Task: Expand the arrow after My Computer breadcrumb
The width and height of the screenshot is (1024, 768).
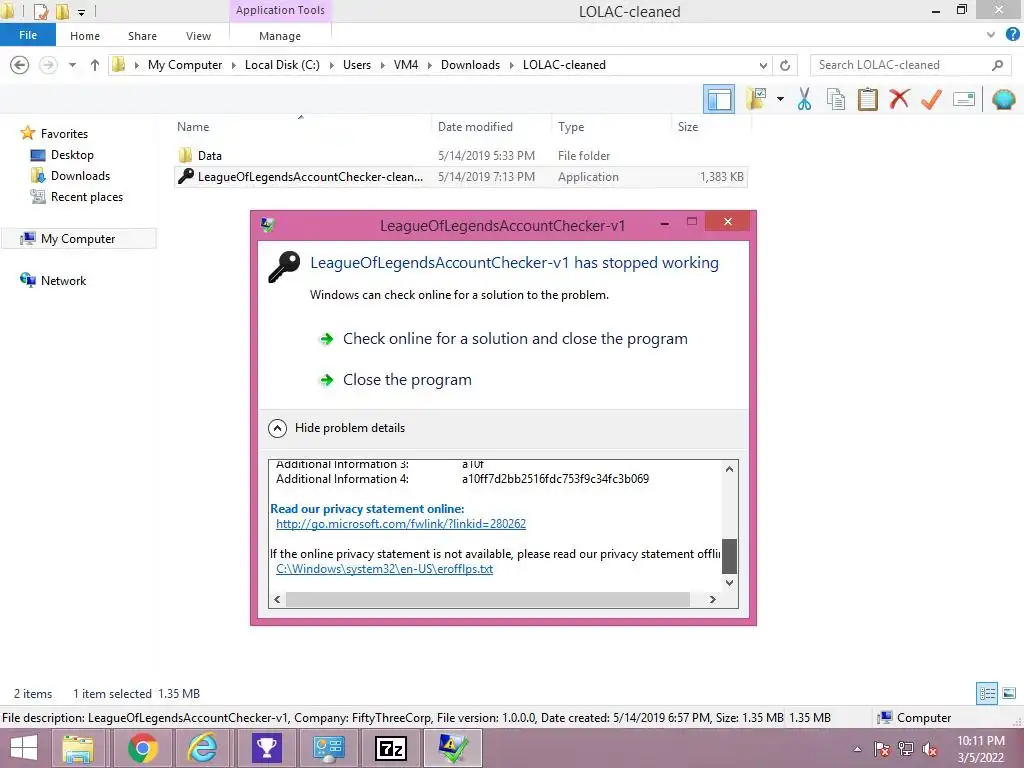Action: (x=233, y=65)
